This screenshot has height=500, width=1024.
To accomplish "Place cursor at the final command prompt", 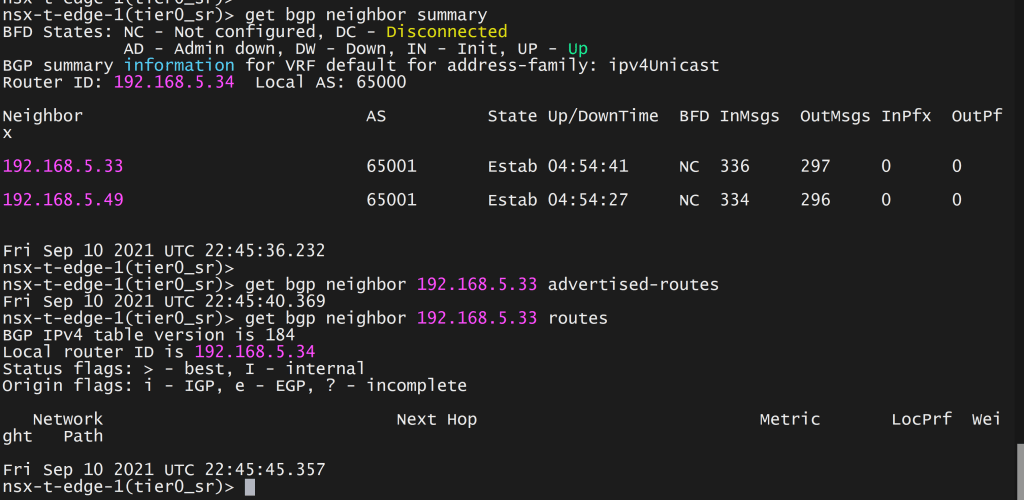I will (250, 487).
